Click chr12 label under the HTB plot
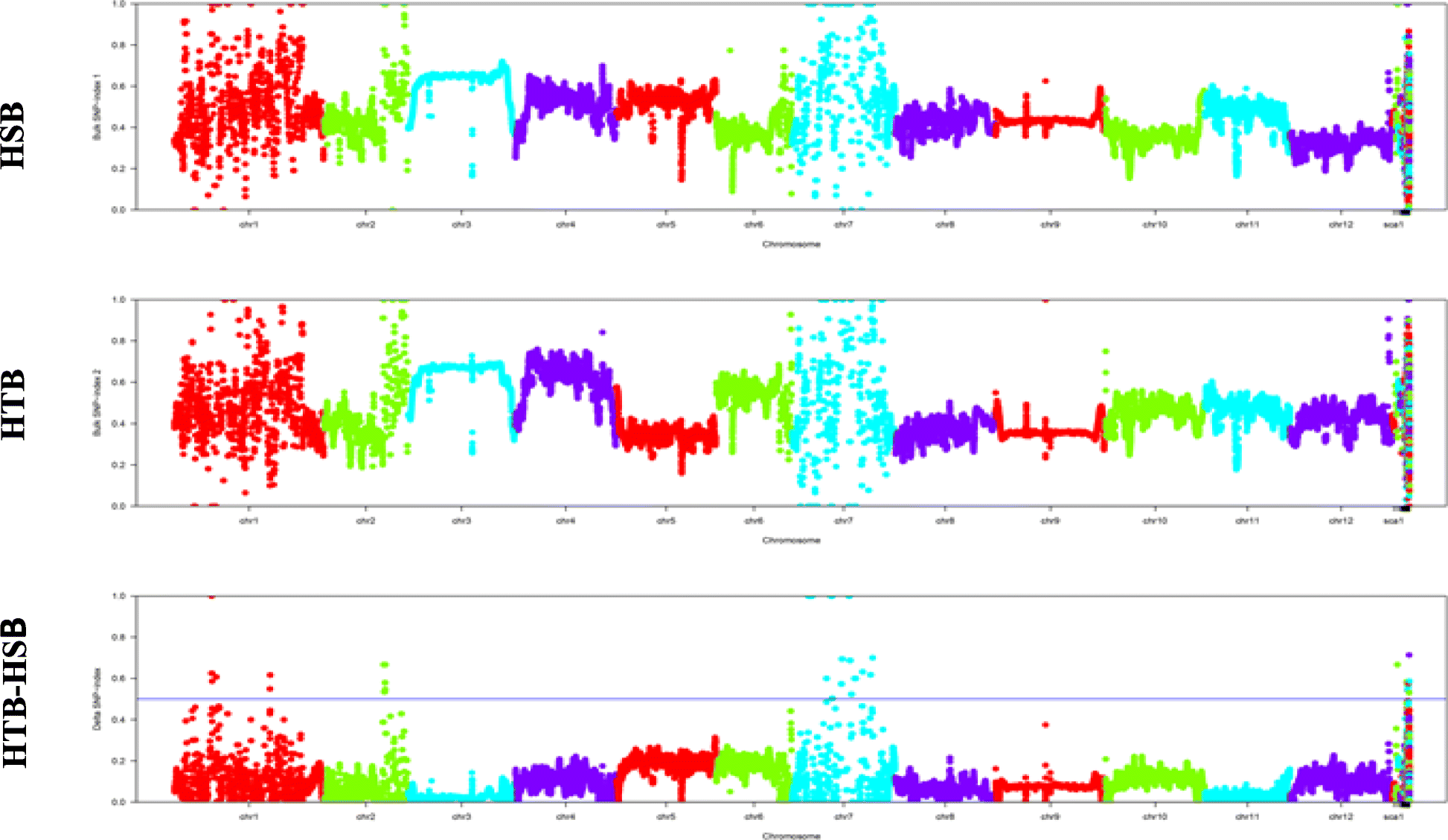The width and height of the screenshot is (1448, 840). (1341, 521)
